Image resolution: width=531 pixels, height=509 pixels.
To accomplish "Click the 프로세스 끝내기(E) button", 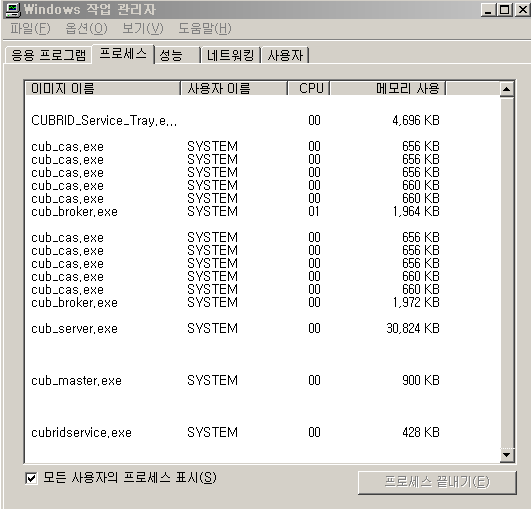I will [x=437, y=482].
